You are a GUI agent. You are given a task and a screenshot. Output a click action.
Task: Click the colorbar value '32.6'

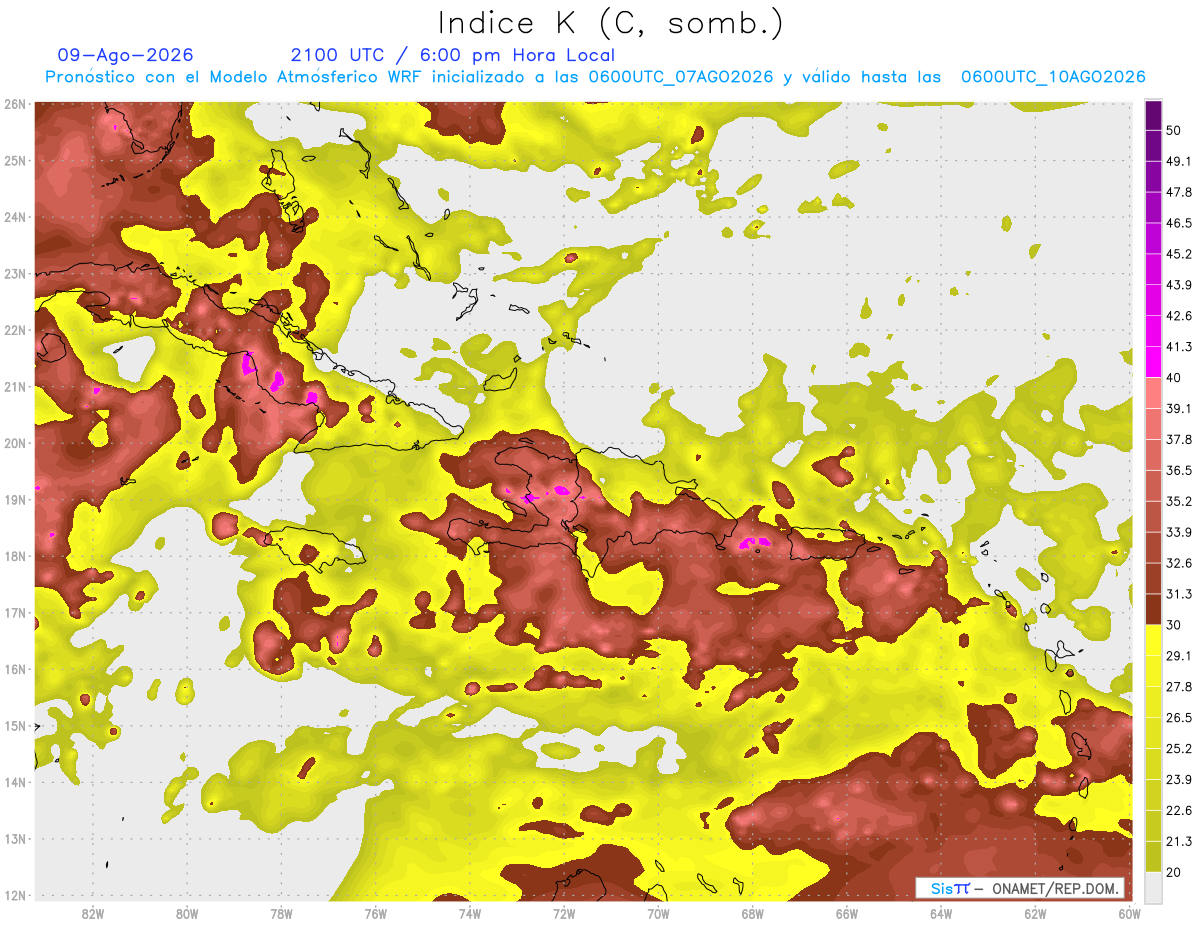[x=1179, y=563]
